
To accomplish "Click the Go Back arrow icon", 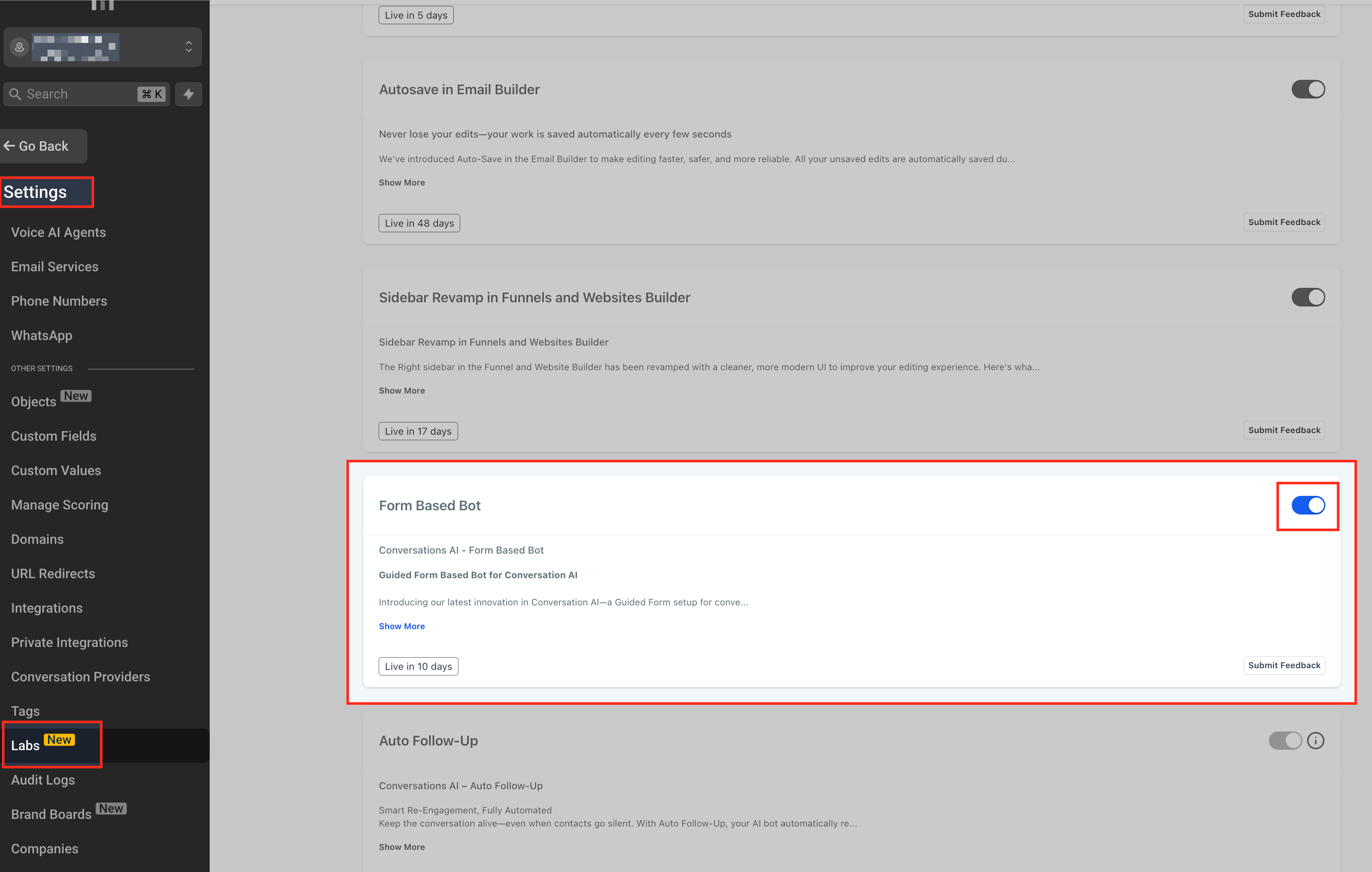I will tap(9, 146).
